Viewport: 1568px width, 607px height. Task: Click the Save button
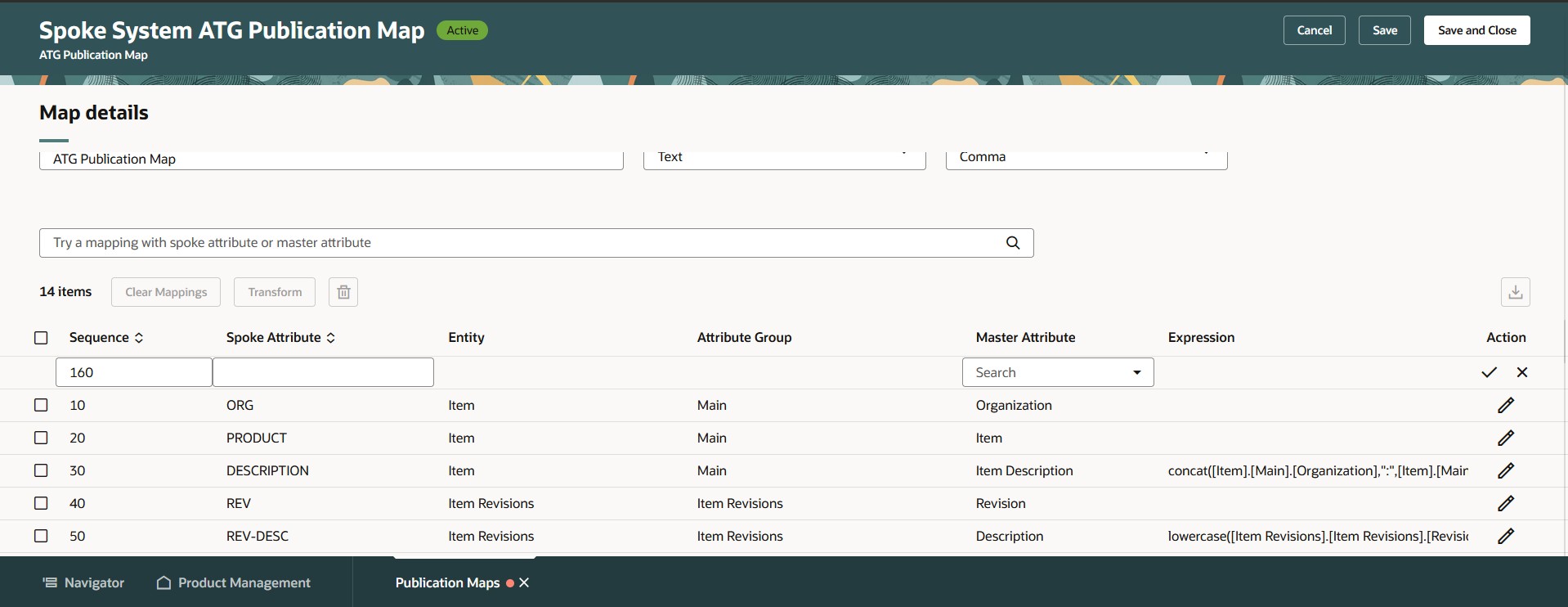(x=1385, y=30)
